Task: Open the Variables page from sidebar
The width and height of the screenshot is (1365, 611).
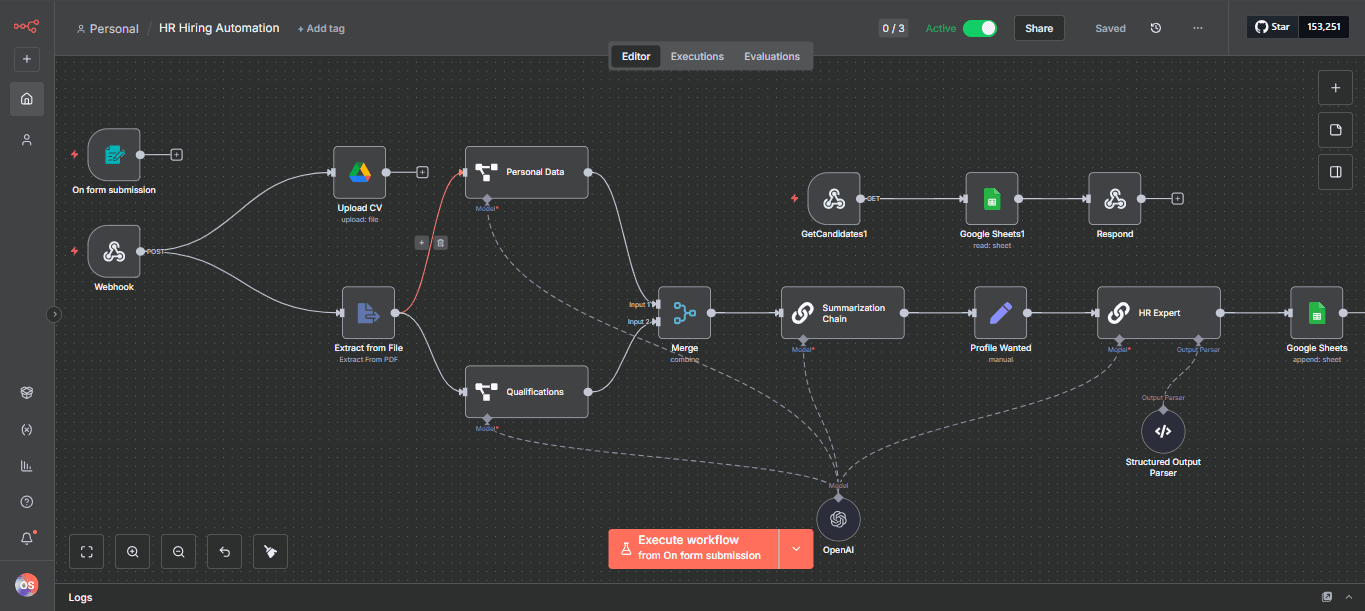Action: pos(27,429)
